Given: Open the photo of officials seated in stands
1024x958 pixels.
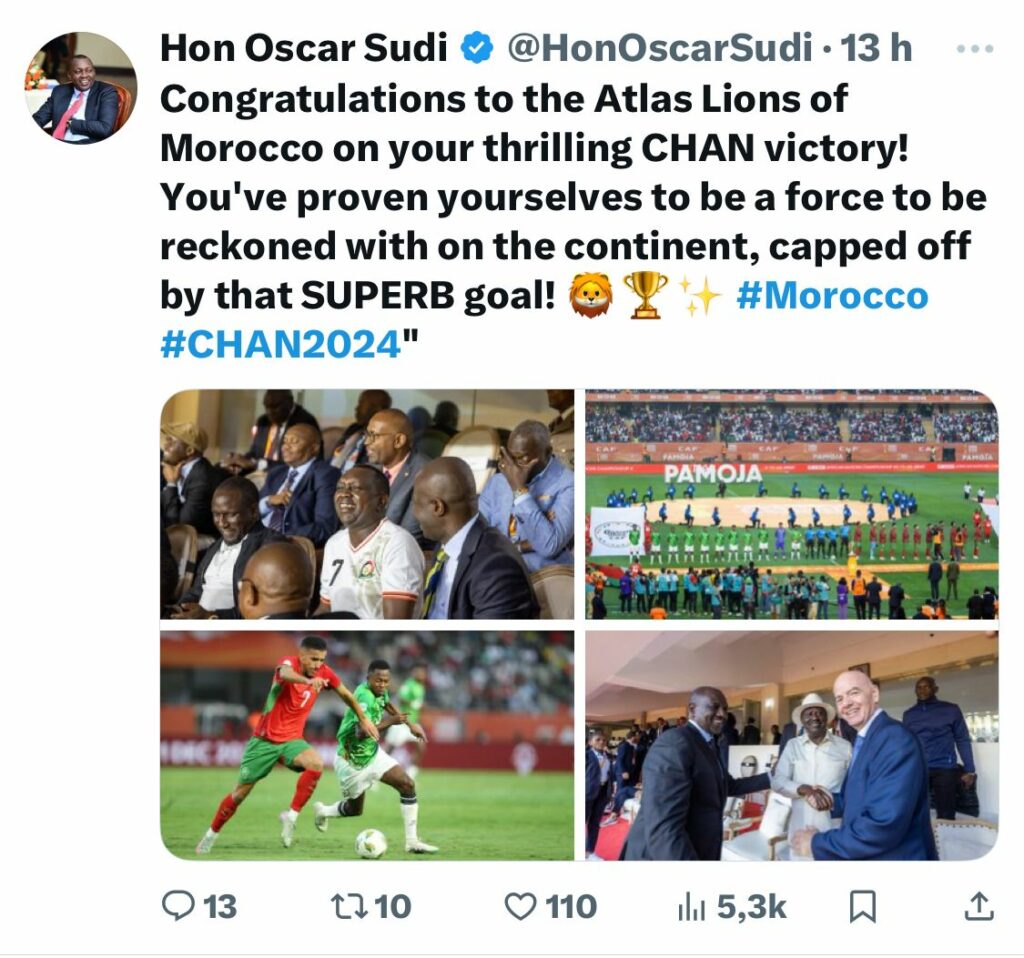Looking at the screenshot, I should click(x=367, y=504).
